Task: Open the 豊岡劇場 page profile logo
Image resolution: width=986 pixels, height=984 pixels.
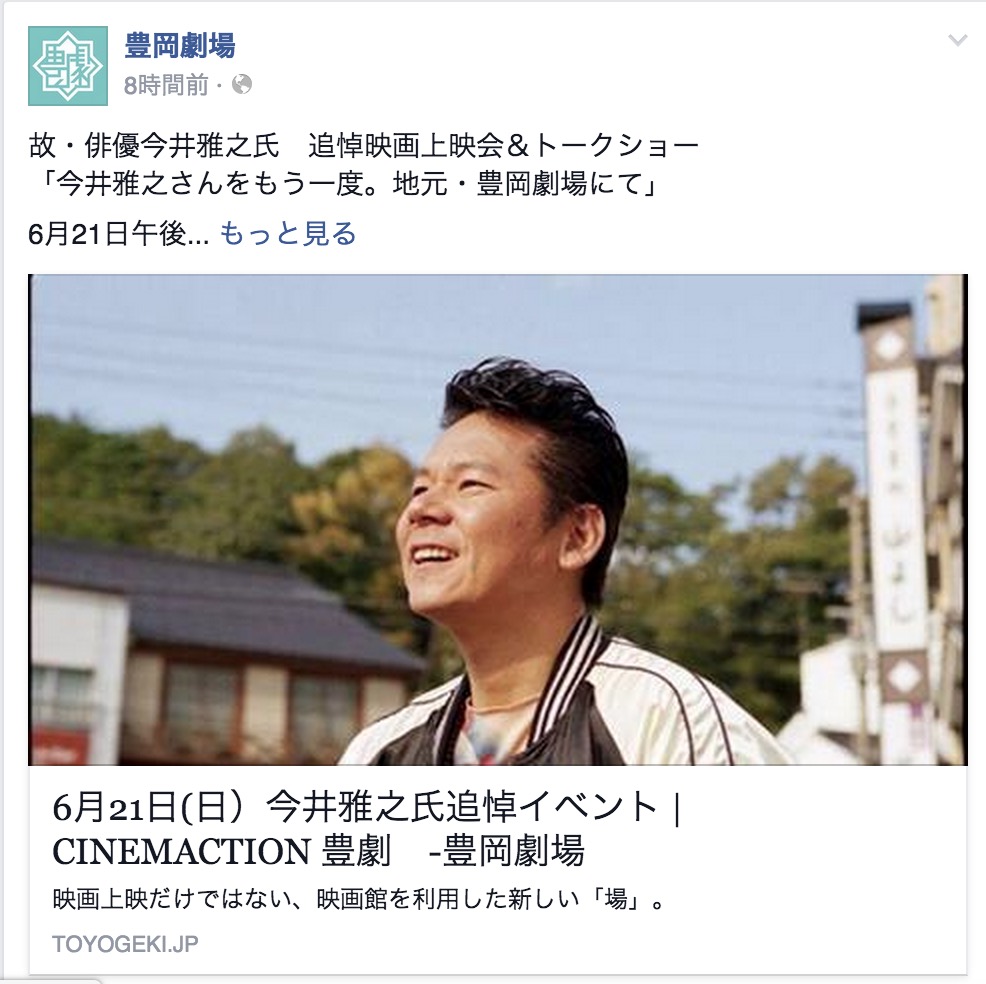Action: [x=68, y=66]
